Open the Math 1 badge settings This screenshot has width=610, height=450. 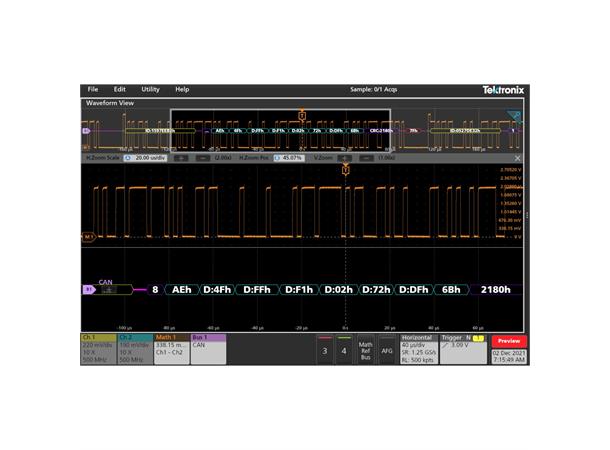click(171, 349)
